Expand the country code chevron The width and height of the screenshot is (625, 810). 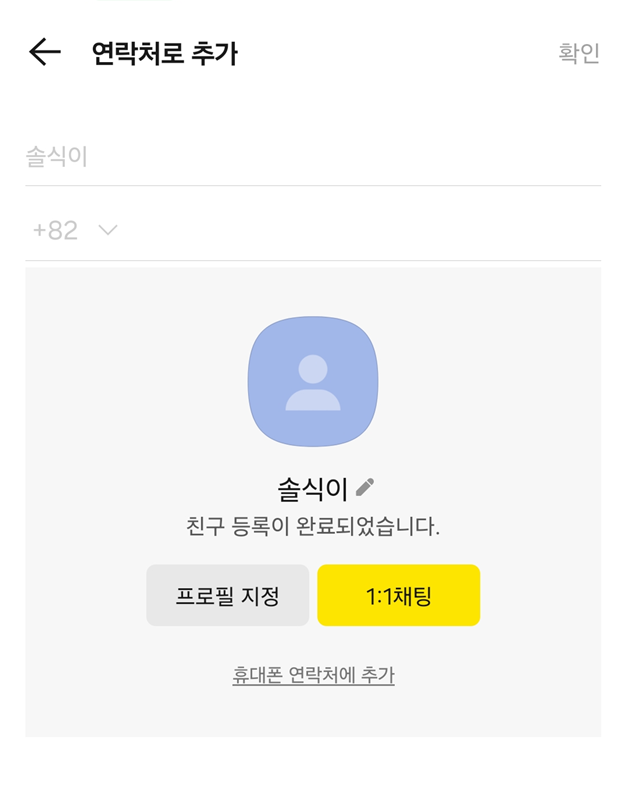point(106,228)
